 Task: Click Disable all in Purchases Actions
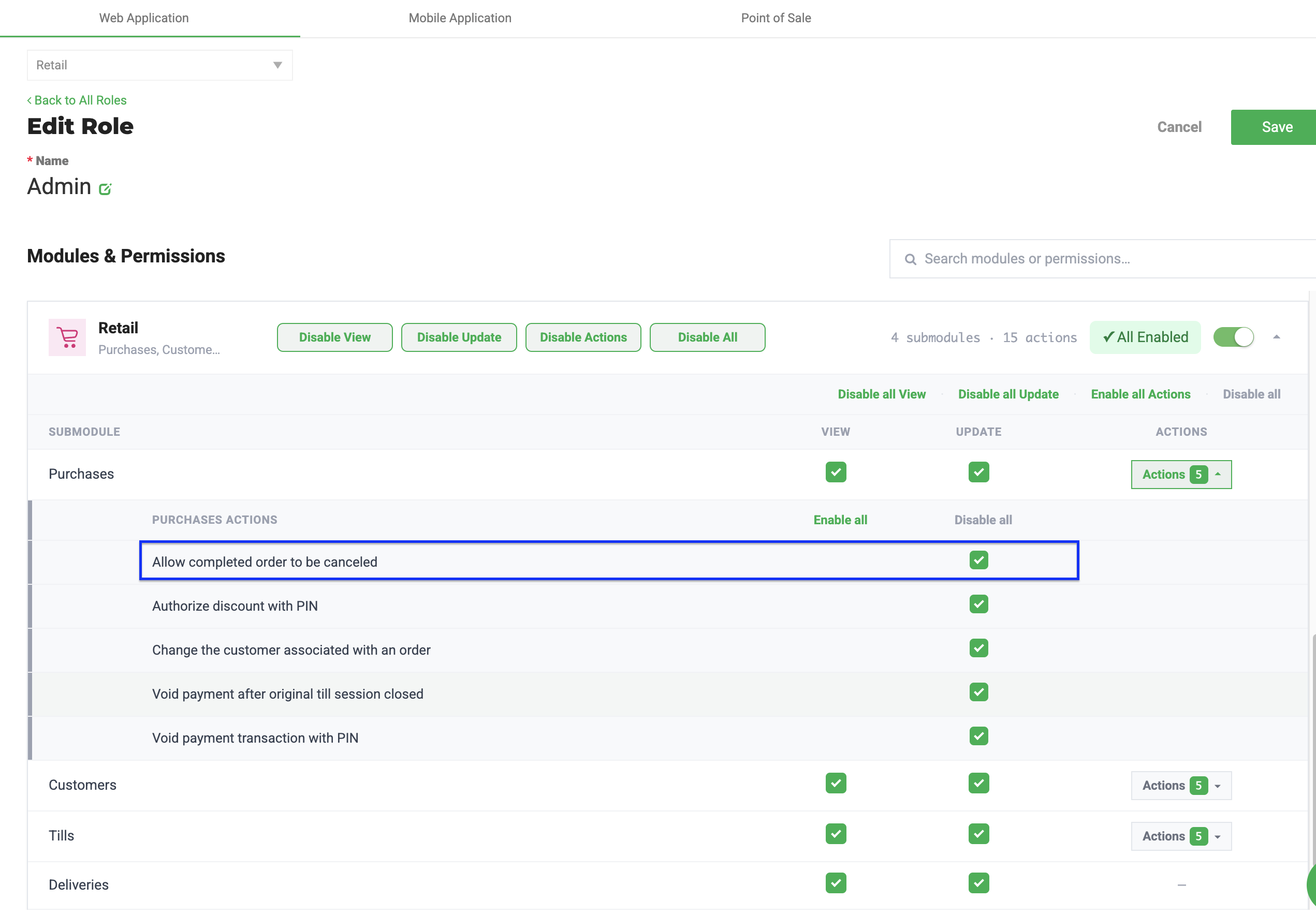tap(983, 520)
